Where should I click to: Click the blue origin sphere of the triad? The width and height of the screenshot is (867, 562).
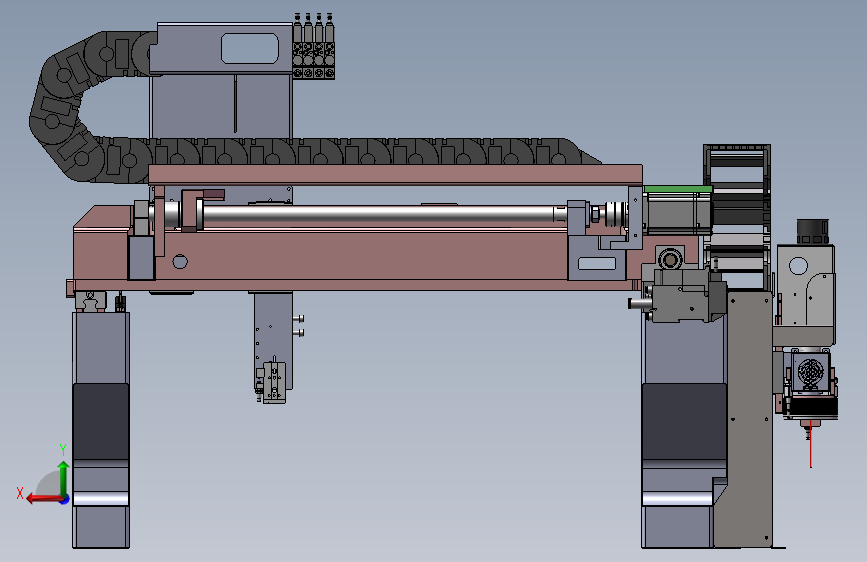(65, 499)
